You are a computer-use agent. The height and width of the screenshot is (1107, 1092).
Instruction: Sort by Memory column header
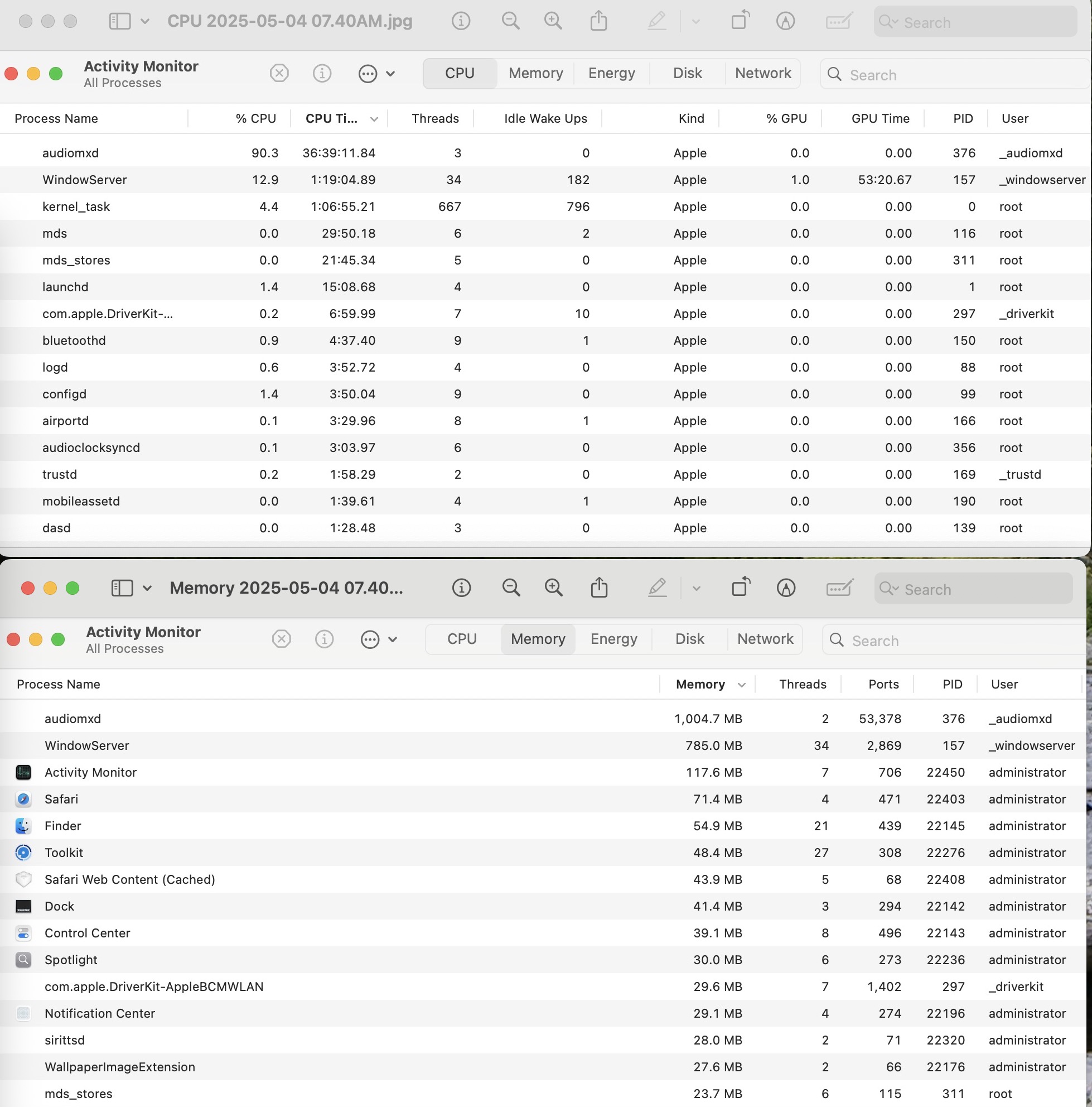pyautogui.click(x=708, y=684)
